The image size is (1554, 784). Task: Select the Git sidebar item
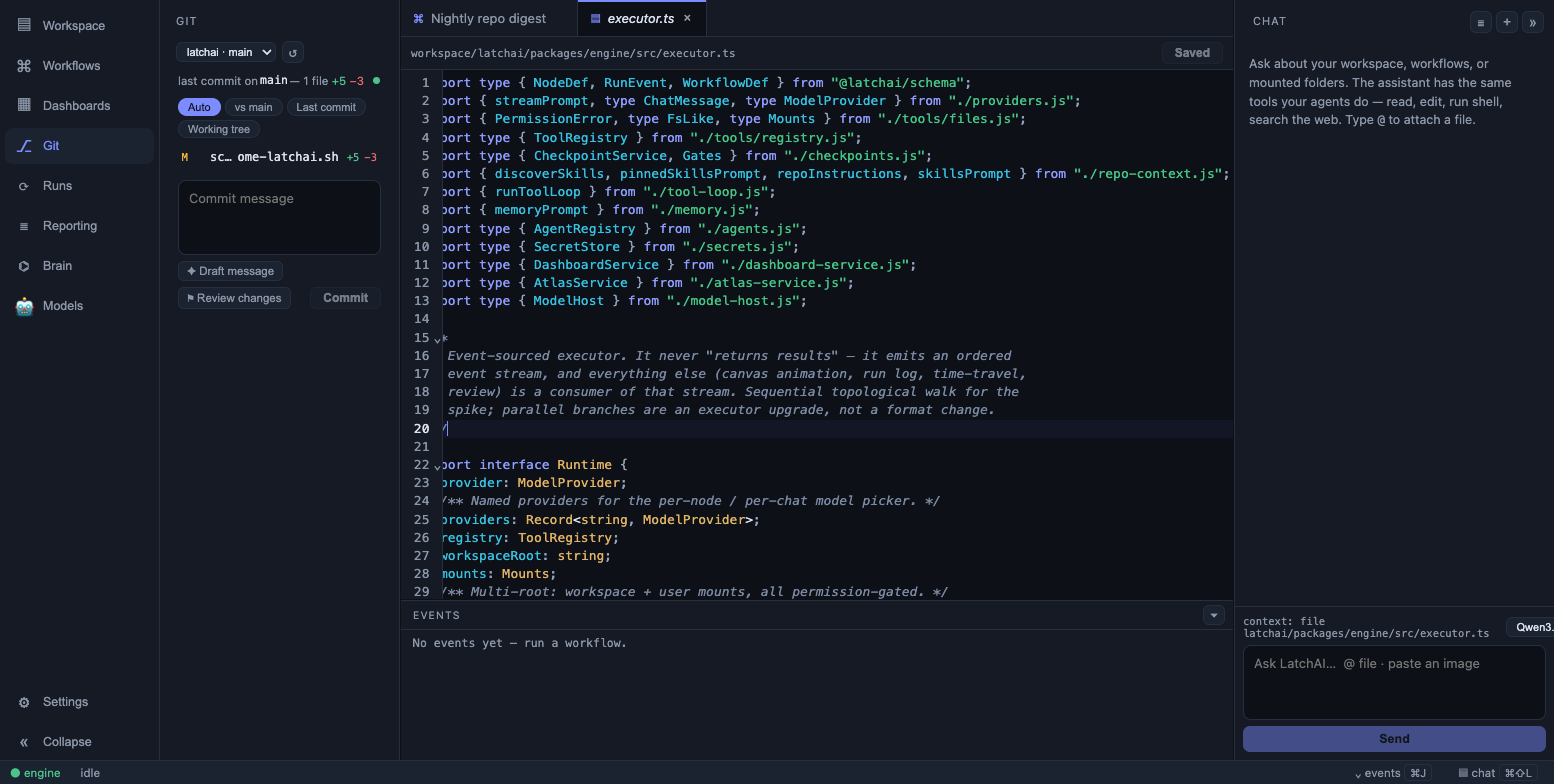coord(78,145)
